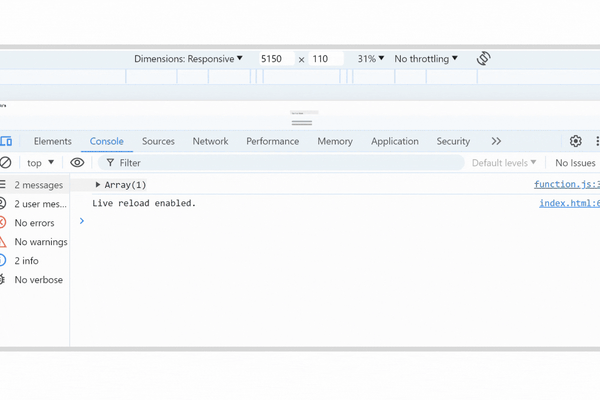
Task: Go to the Memory tab
Action: tap(335, 141)
